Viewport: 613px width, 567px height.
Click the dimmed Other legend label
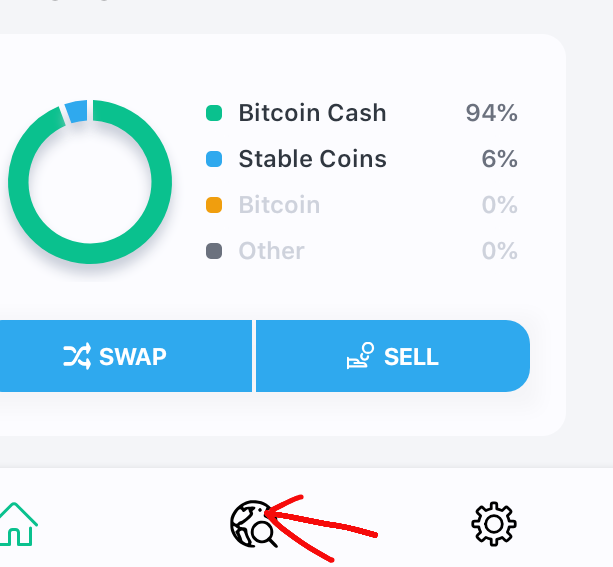pos(271,251)
